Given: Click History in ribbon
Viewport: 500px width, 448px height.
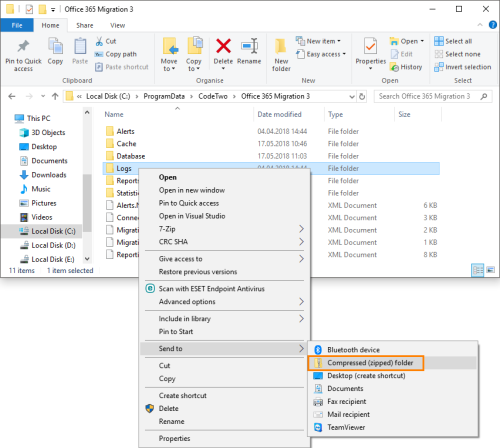Looking at the screenshot, I should click(406, 67).
